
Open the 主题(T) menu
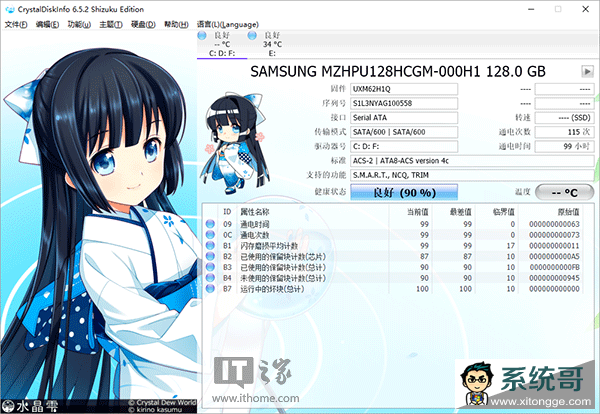pos(111,24)
